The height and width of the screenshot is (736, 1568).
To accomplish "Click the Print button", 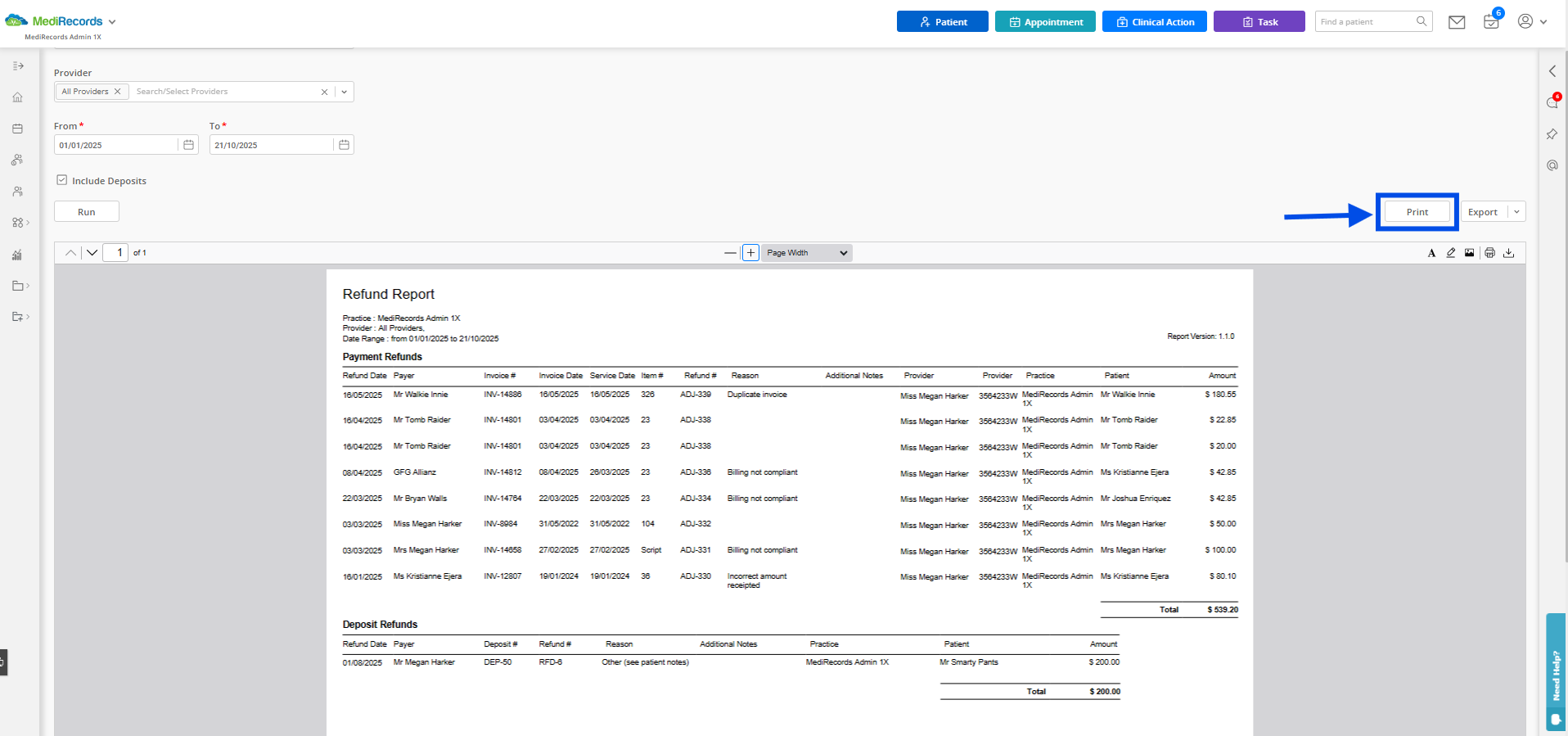I will point(1417,212).
